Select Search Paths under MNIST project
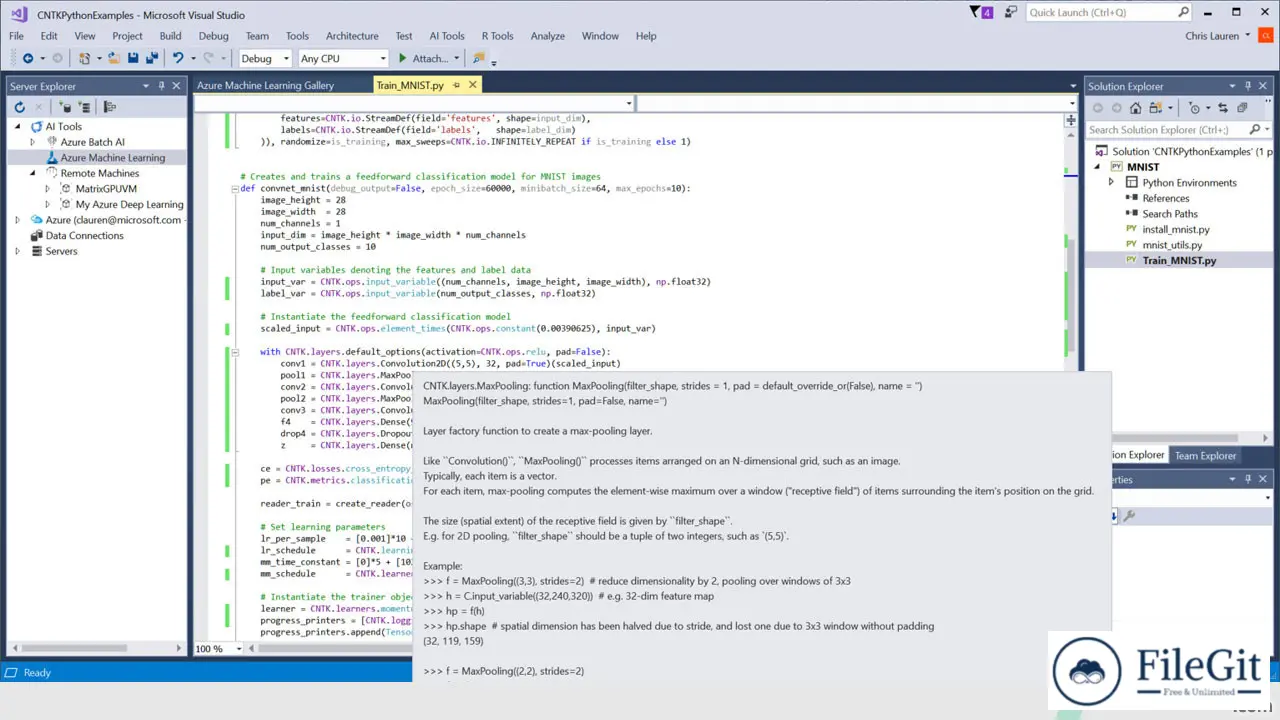This screenshot has height=720, width=1280. coord(1169,213)
